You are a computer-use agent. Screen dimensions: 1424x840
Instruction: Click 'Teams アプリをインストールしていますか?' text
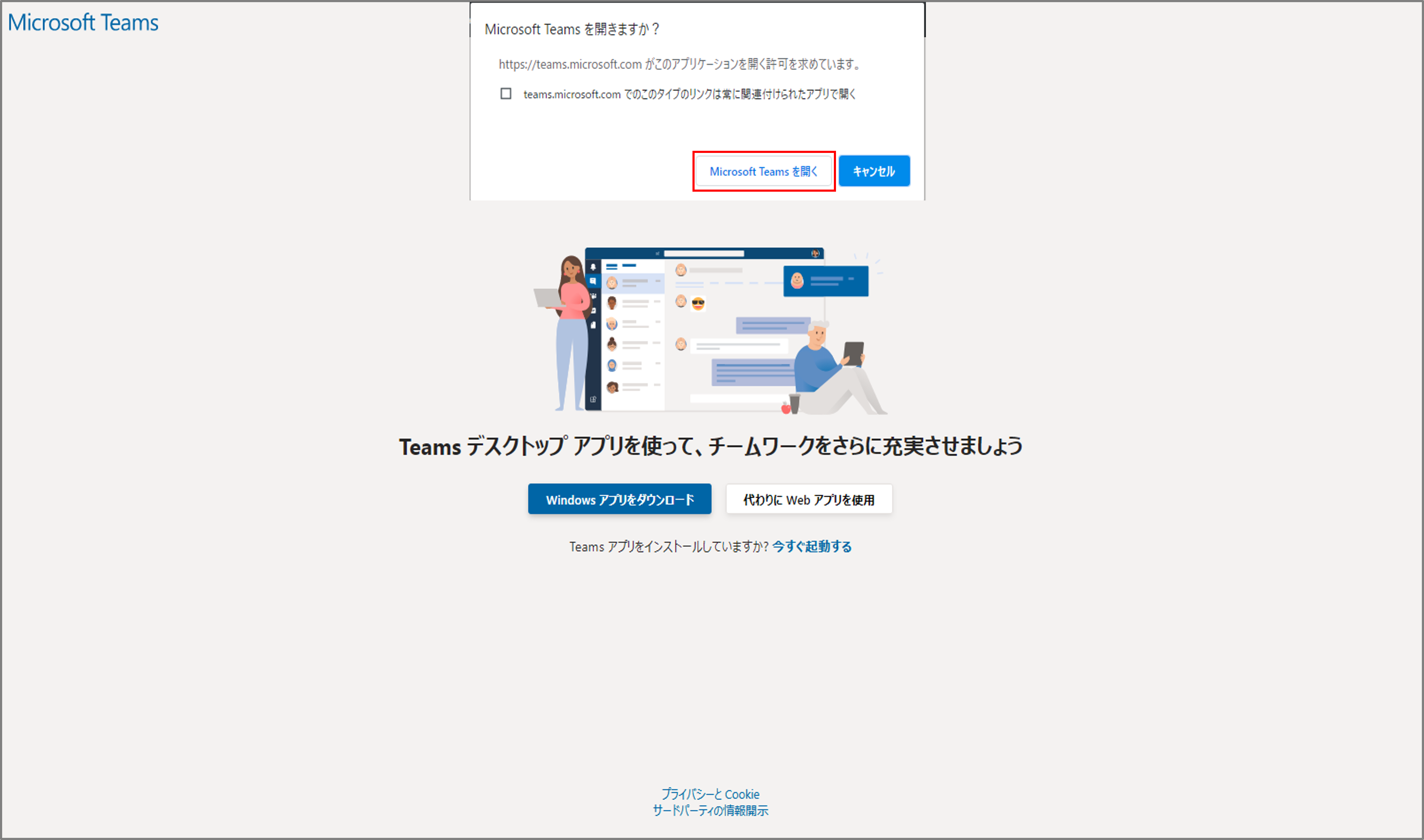(x=669, y=547)
